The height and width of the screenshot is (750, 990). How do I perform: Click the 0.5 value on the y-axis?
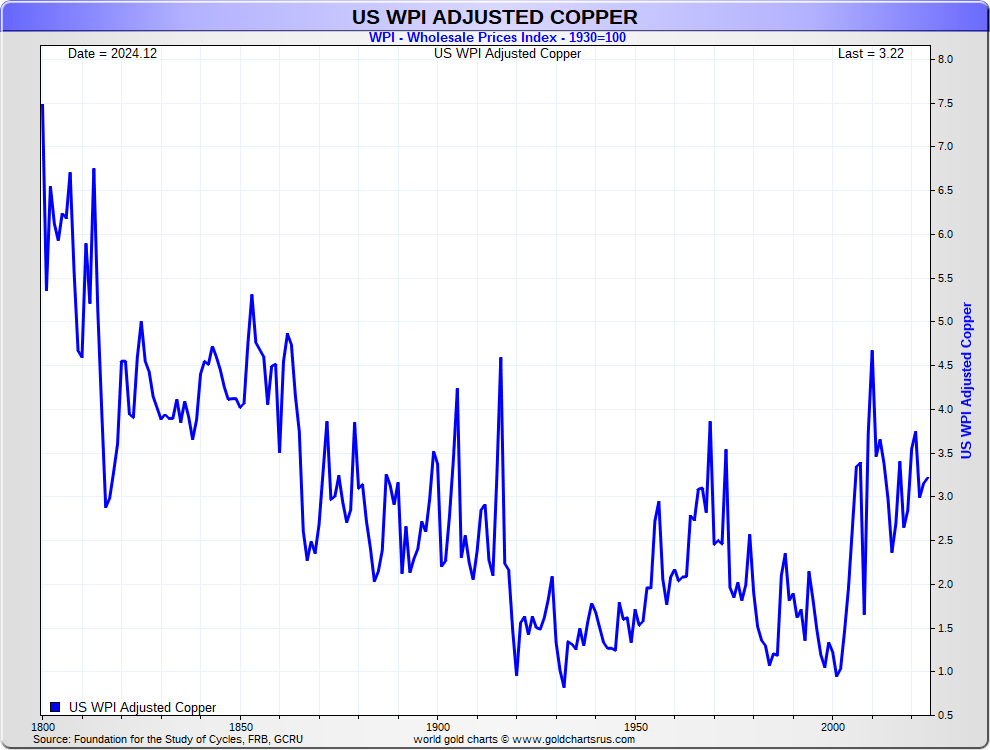point(945,715)
